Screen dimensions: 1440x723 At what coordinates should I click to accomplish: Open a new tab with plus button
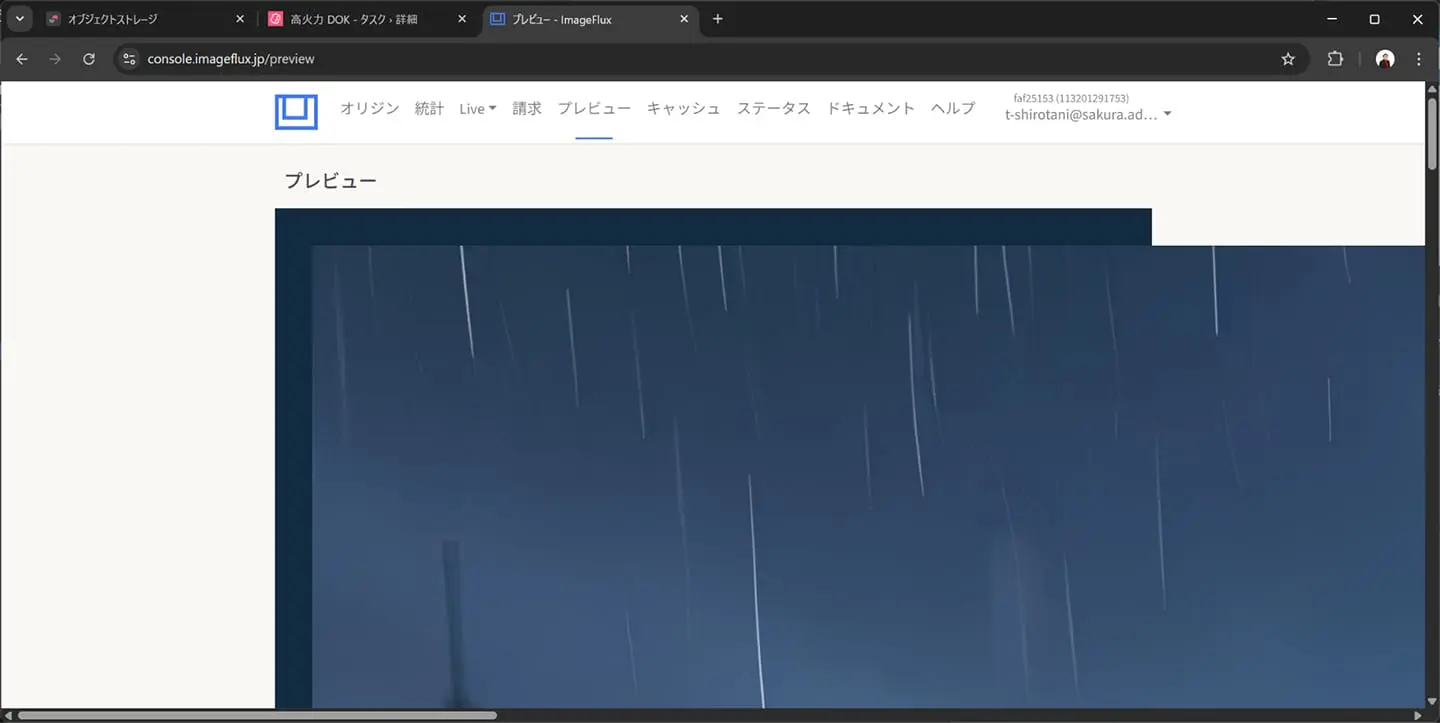[x=717, y=19]
